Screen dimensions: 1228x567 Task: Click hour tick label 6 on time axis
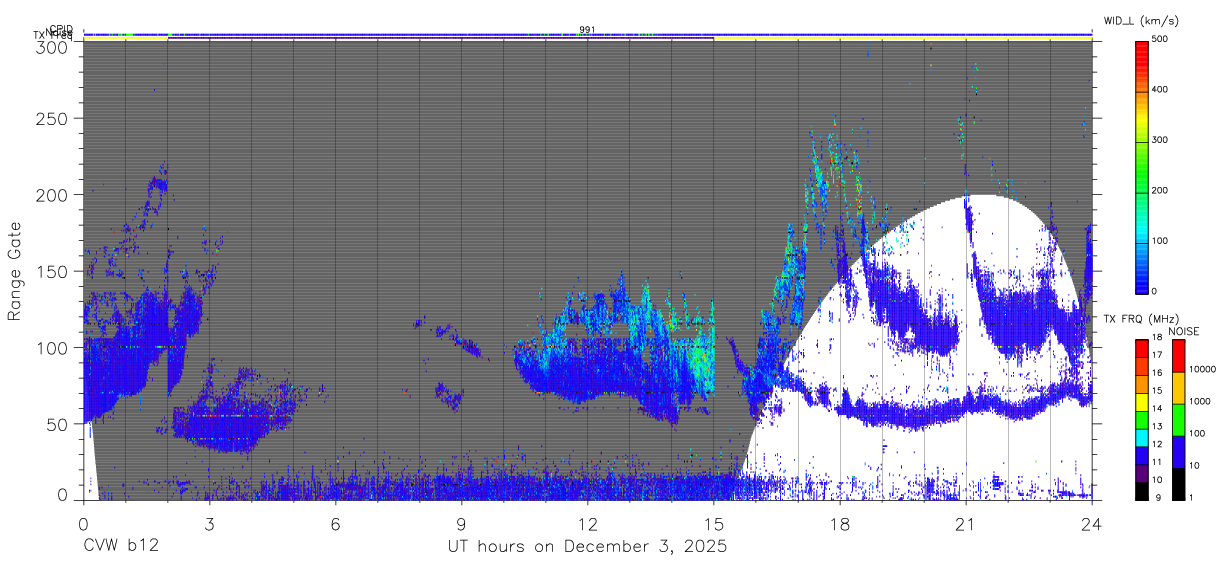[x=335, y=523]
